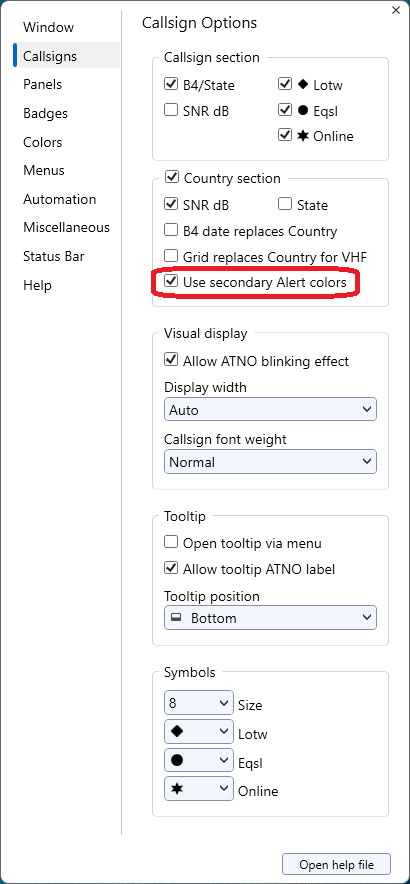Viewport: 410px width, 884px height.
Task: Expand the Display width Auto dropdown
Action: (270, 409)
